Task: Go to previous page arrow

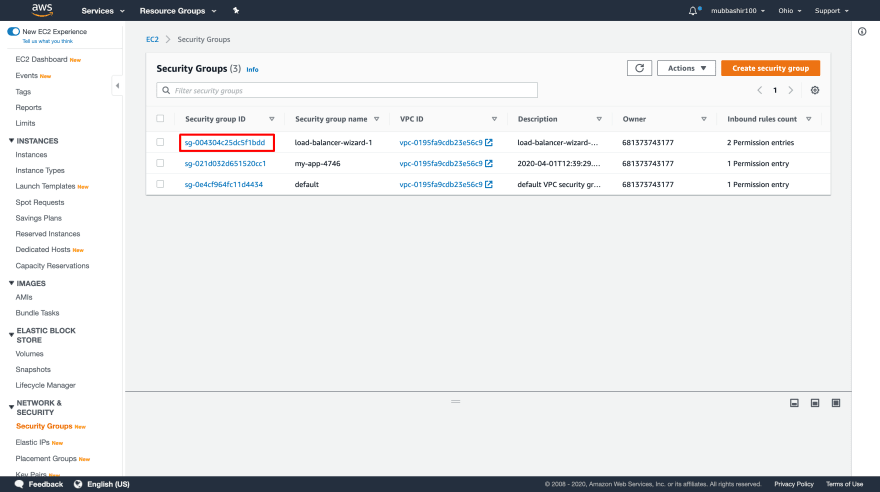Action: pos(760,90)
